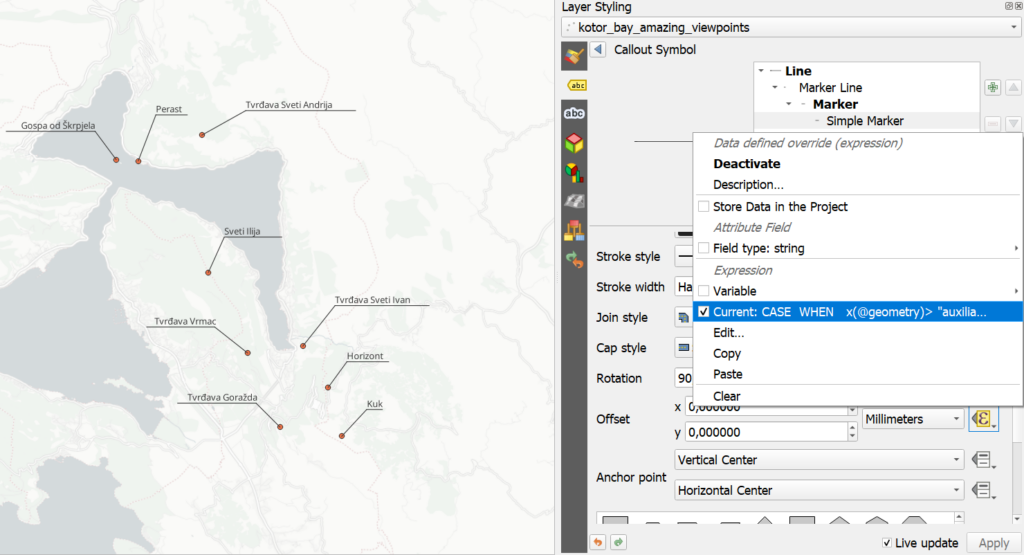Screen dimensions: 1024x555
Task: Toggle Store Data in the Project checkbox
Action: click(703, 206)
